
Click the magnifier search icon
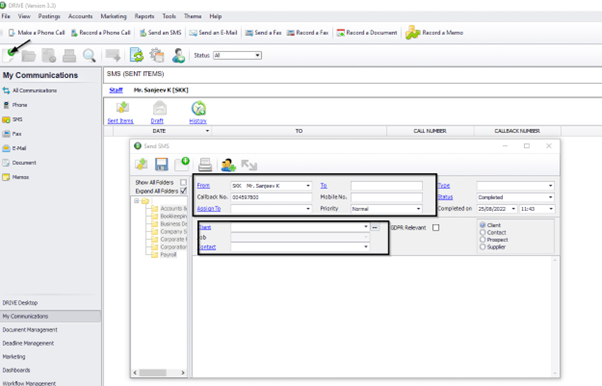click(x=89, y=56)
